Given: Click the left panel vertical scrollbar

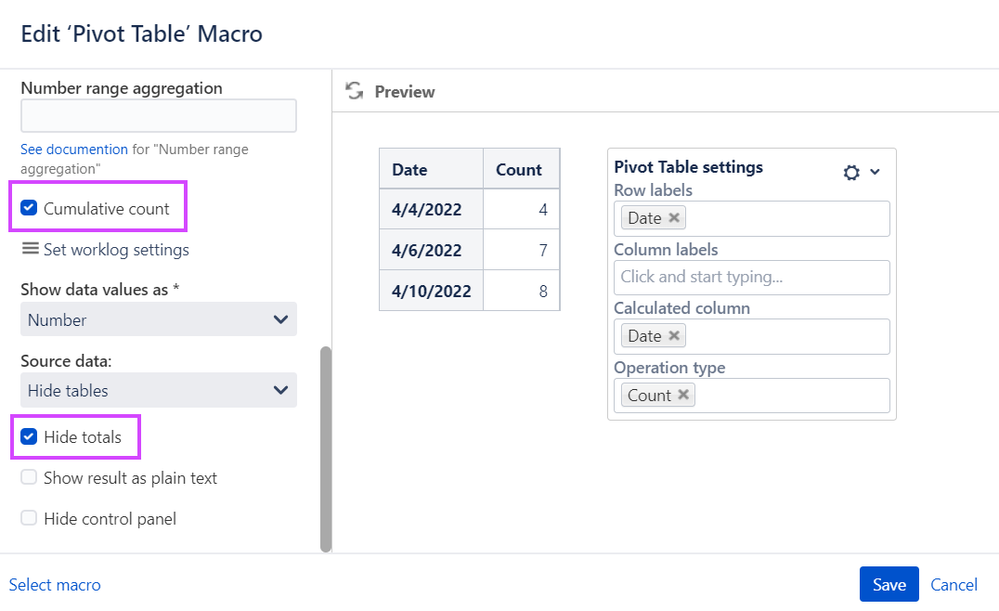Looking at the screenshot, I should click(x=325, y=450).
